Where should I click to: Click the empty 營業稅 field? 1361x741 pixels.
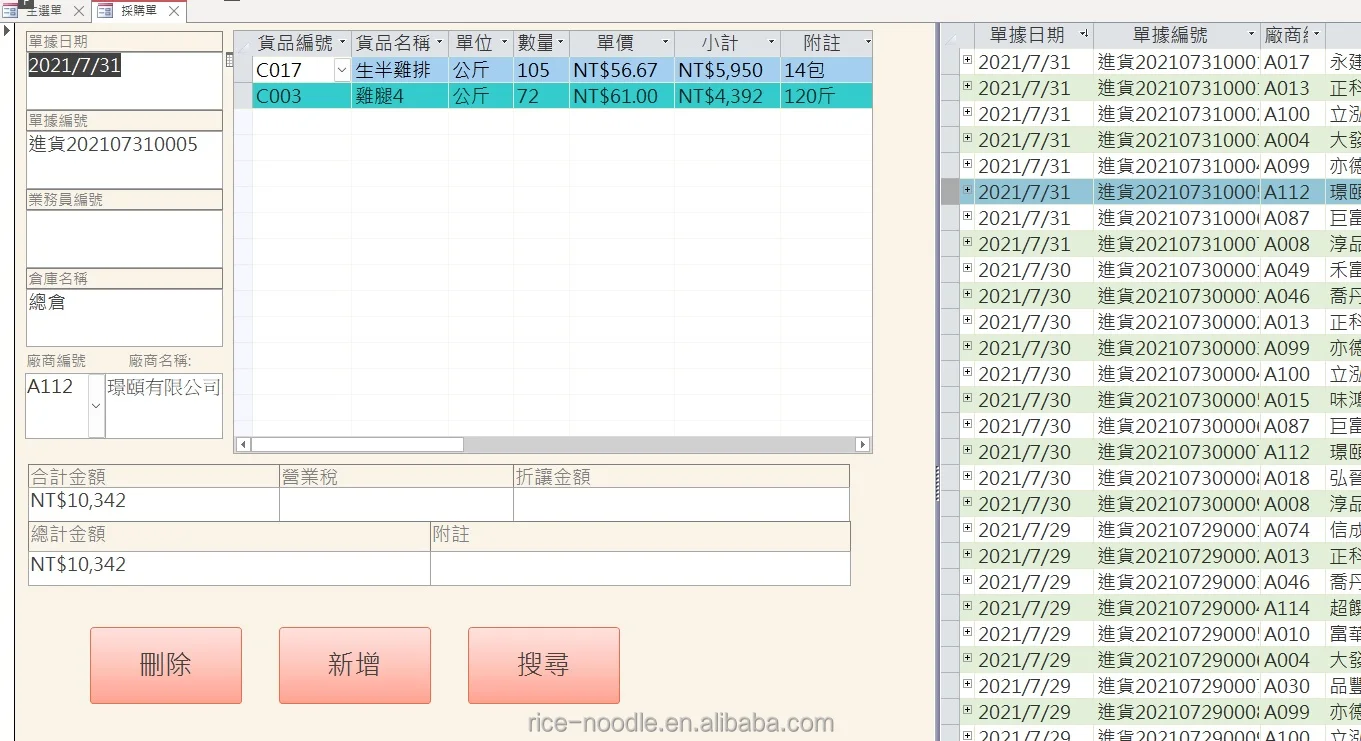click(x=396, y=504)
